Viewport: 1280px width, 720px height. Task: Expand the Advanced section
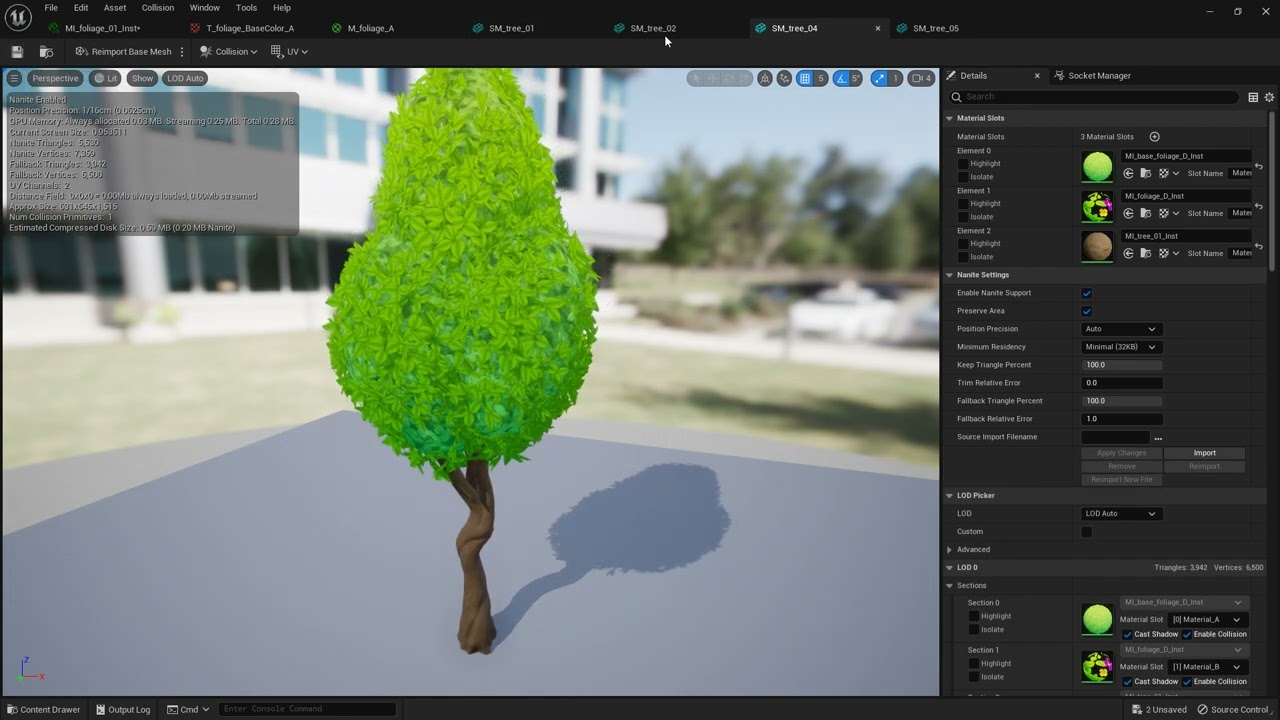(x=950, y=550)
